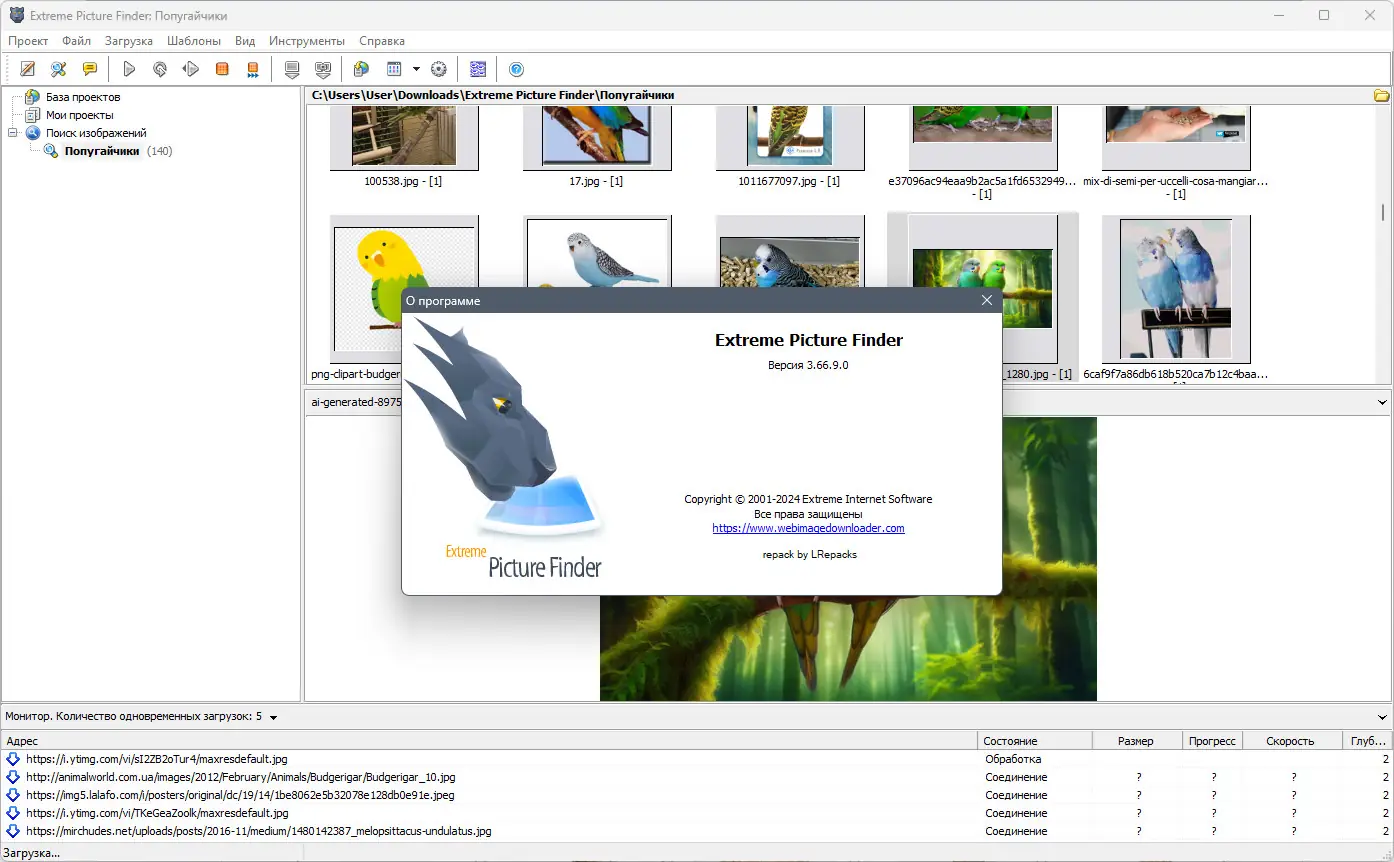Collapse the monitor panel chevron
This screenshot has height=862, width=1394.
1382,717
